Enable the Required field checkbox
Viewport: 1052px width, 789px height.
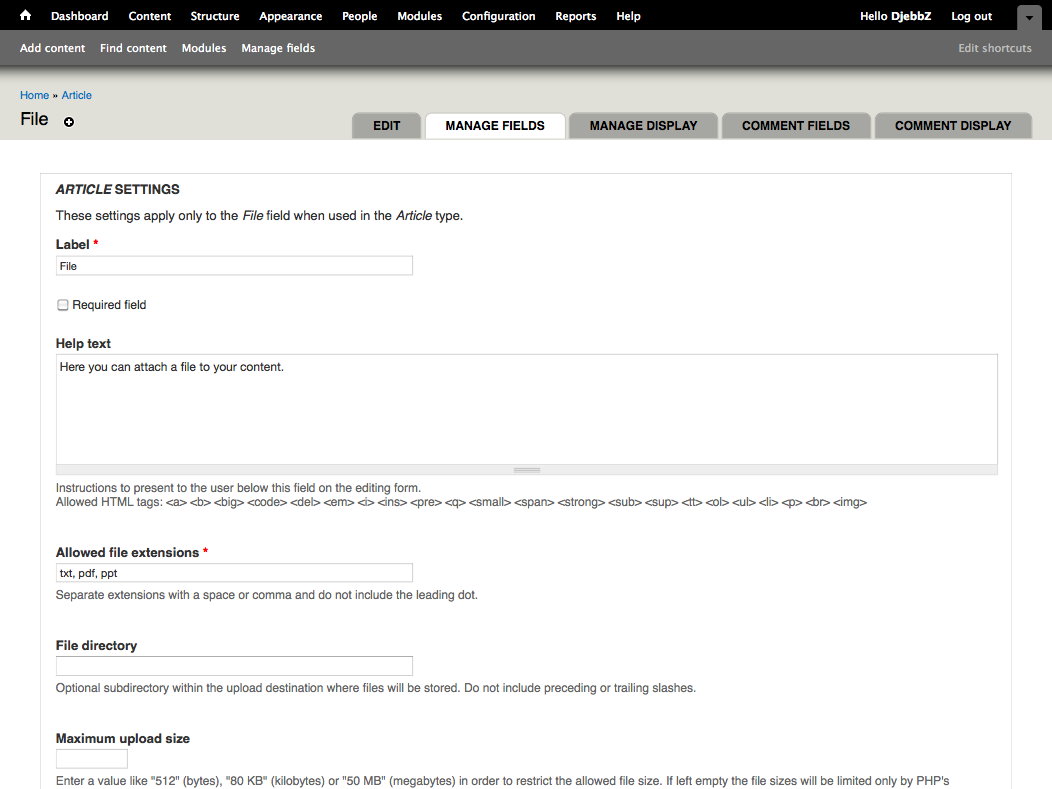pyautogui.click(x=63, y=305)
